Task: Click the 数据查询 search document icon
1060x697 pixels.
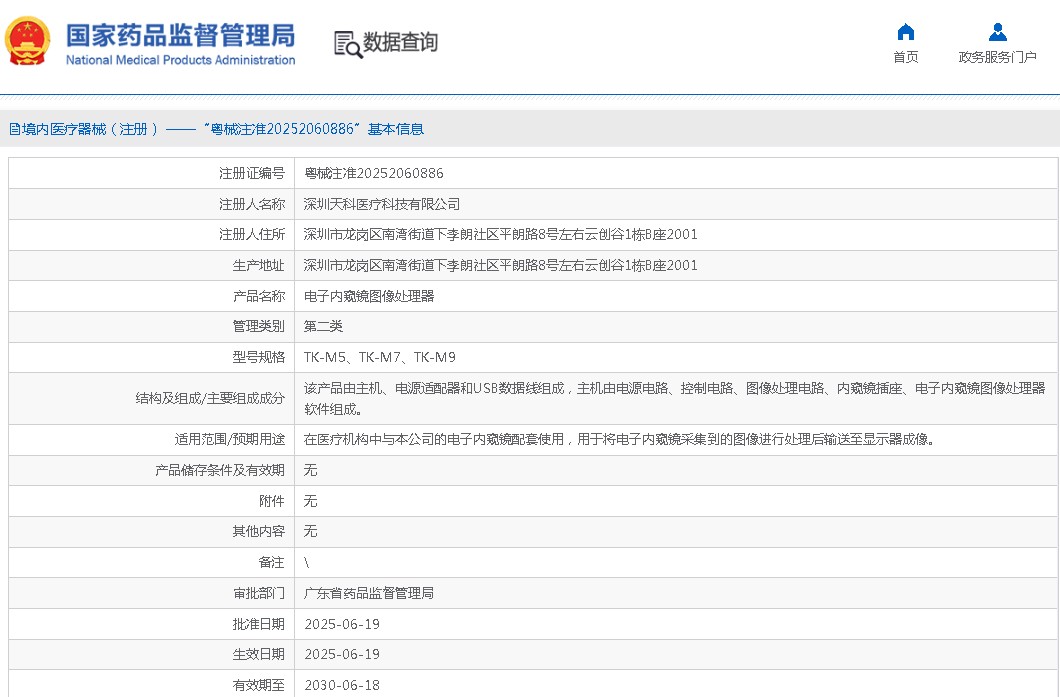Action: pos(348,43)
